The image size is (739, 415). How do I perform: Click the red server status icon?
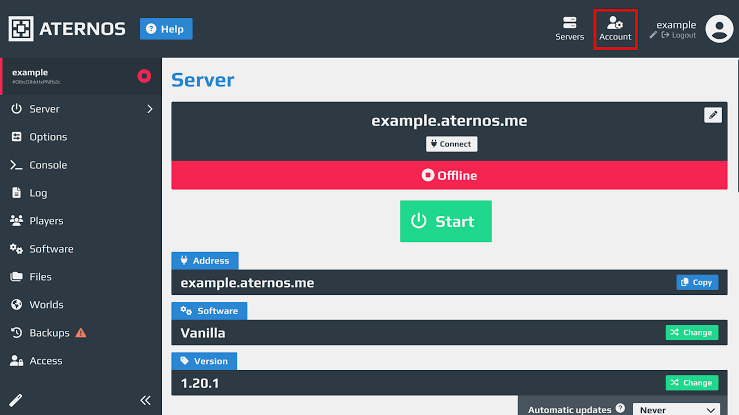tap(144, 76)
